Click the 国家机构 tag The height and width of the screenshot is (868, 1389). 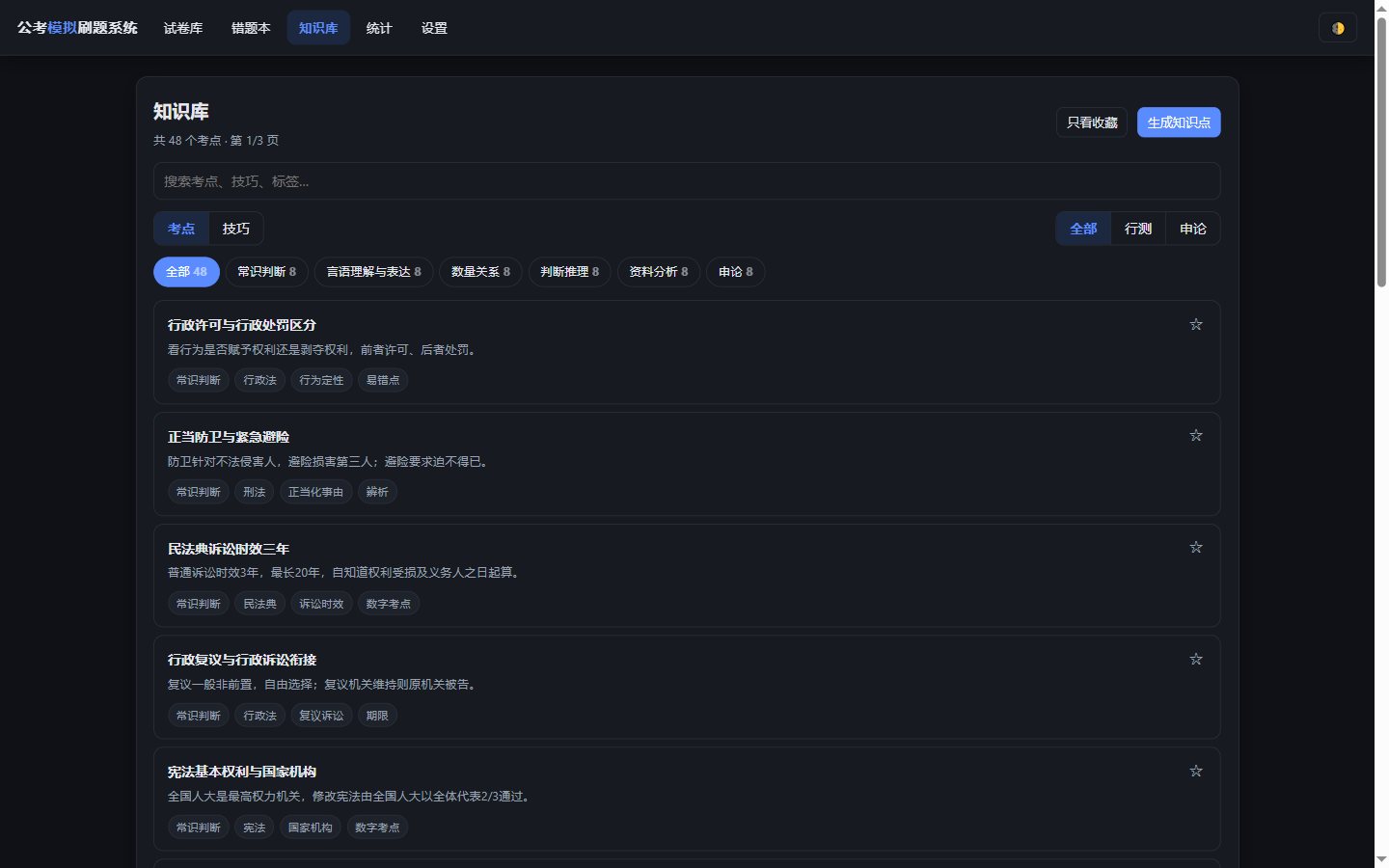pyautogui.click(x=310, y=827)
